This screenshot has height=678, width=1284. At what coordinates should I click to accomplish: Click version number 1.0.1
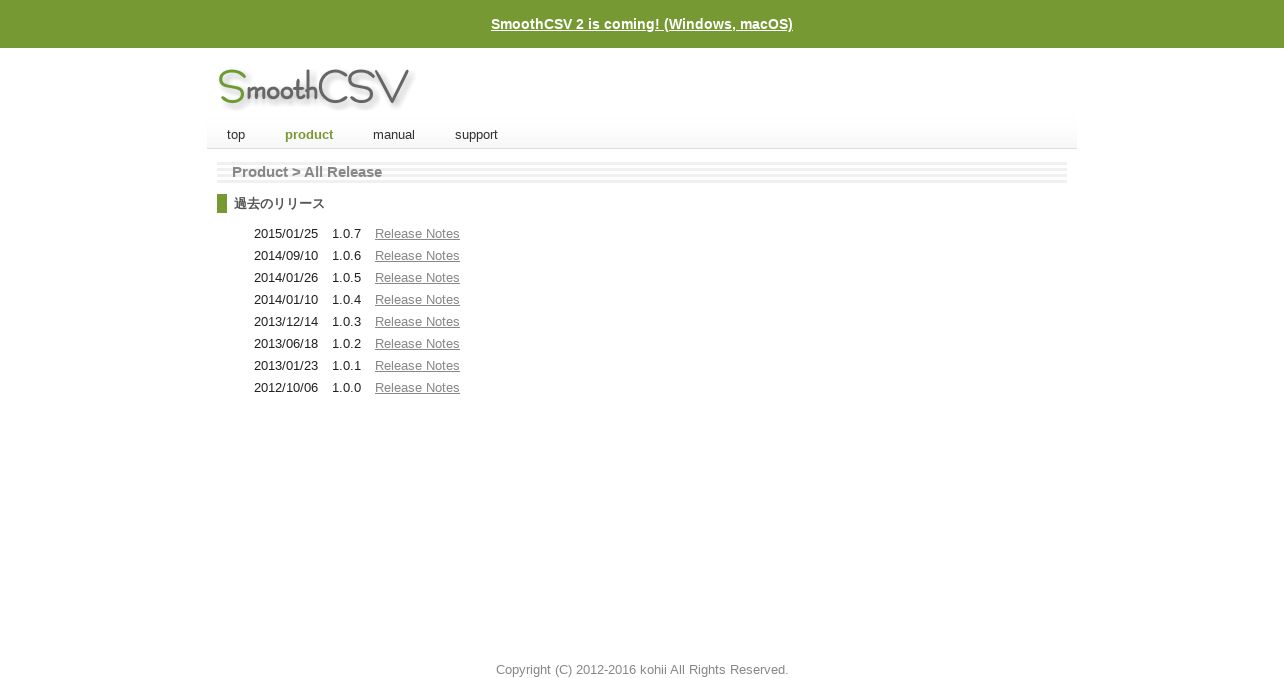(x=346, y=366)
